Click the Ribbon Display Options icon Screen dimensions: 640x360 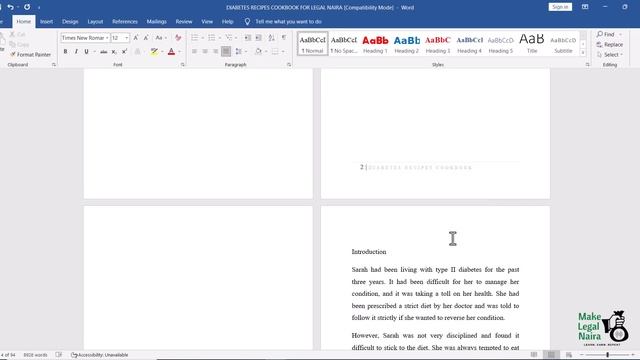tap(585, 7)
